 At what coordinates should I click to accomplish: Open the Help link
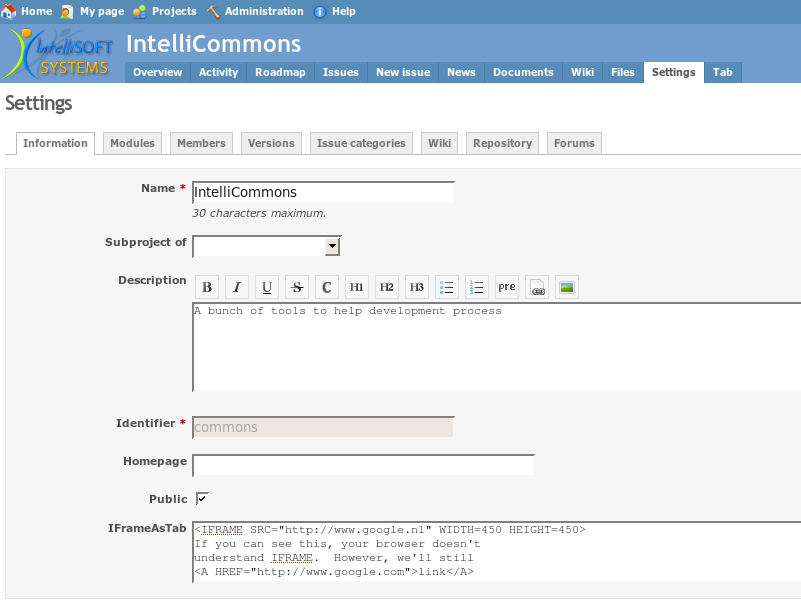click(x=344, y=11)
